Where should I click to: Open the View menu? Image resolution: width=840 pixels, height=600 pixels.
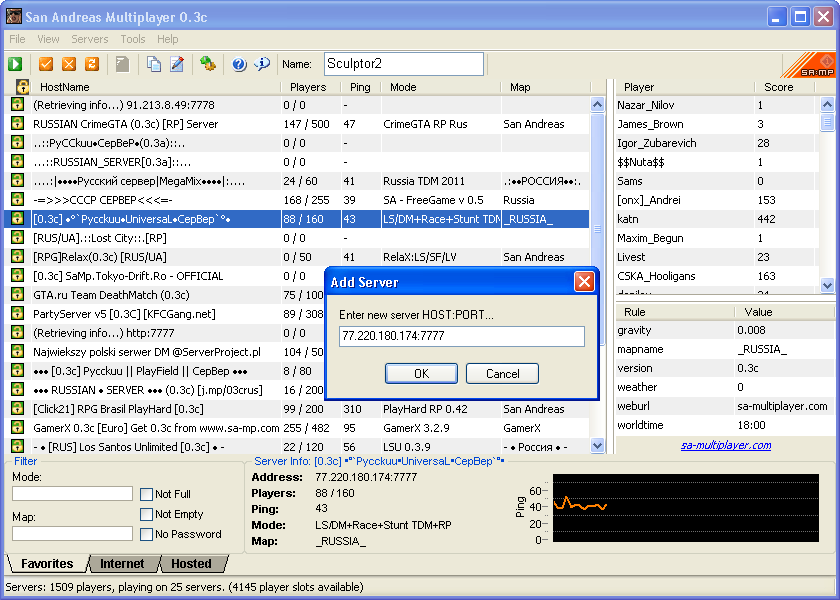(x=48, y=39)
